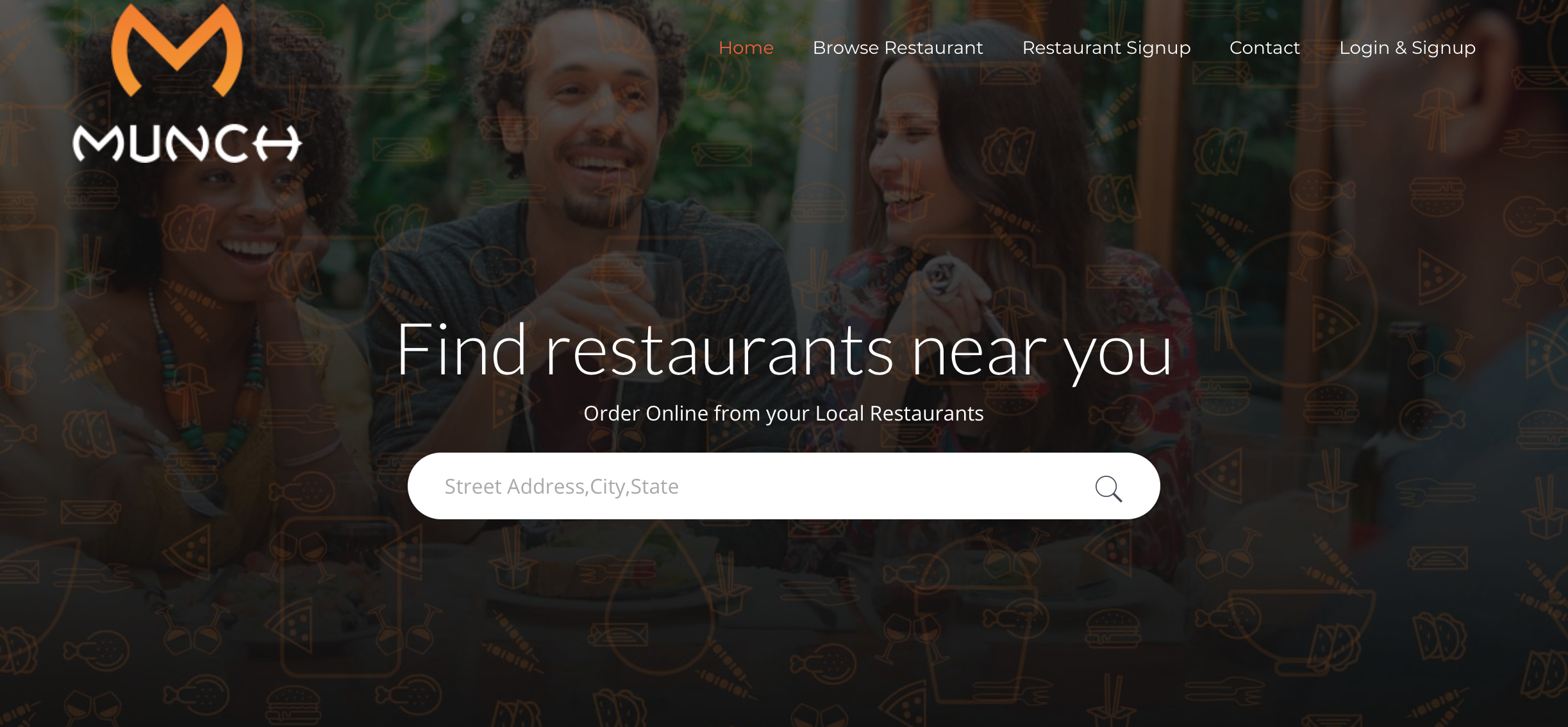Select Login & Signup in navigation
This screenshot has height=727, width=1568.
point(1408,48)
